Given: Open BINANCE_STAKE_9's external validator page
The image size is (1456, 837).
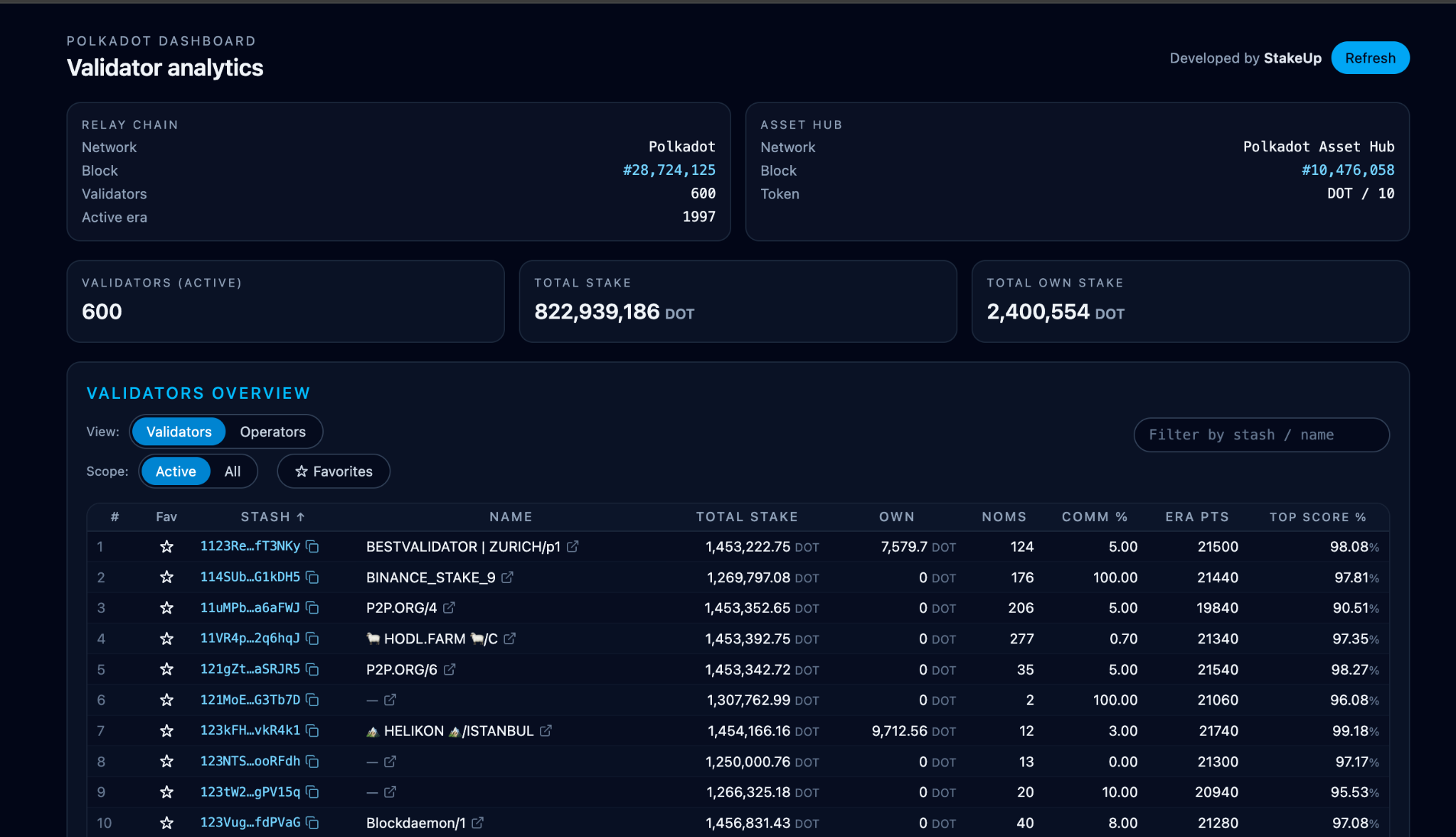Looking at the screenshot, I should coord(506,577).
